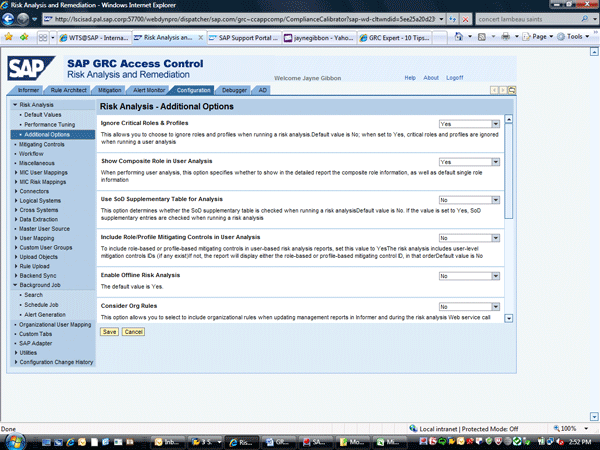
Task: Click the browser search box
Action: pos(528,19)
